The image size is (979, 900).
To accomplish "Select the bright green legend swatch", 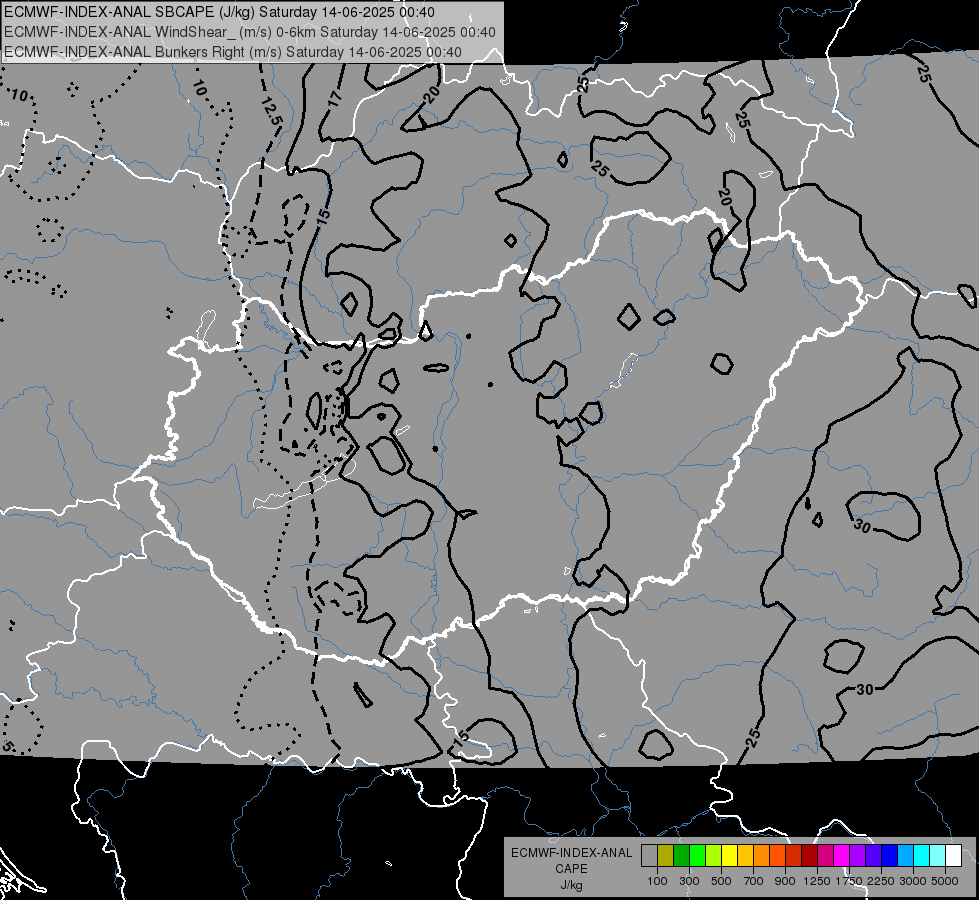I will click(697, 855).
